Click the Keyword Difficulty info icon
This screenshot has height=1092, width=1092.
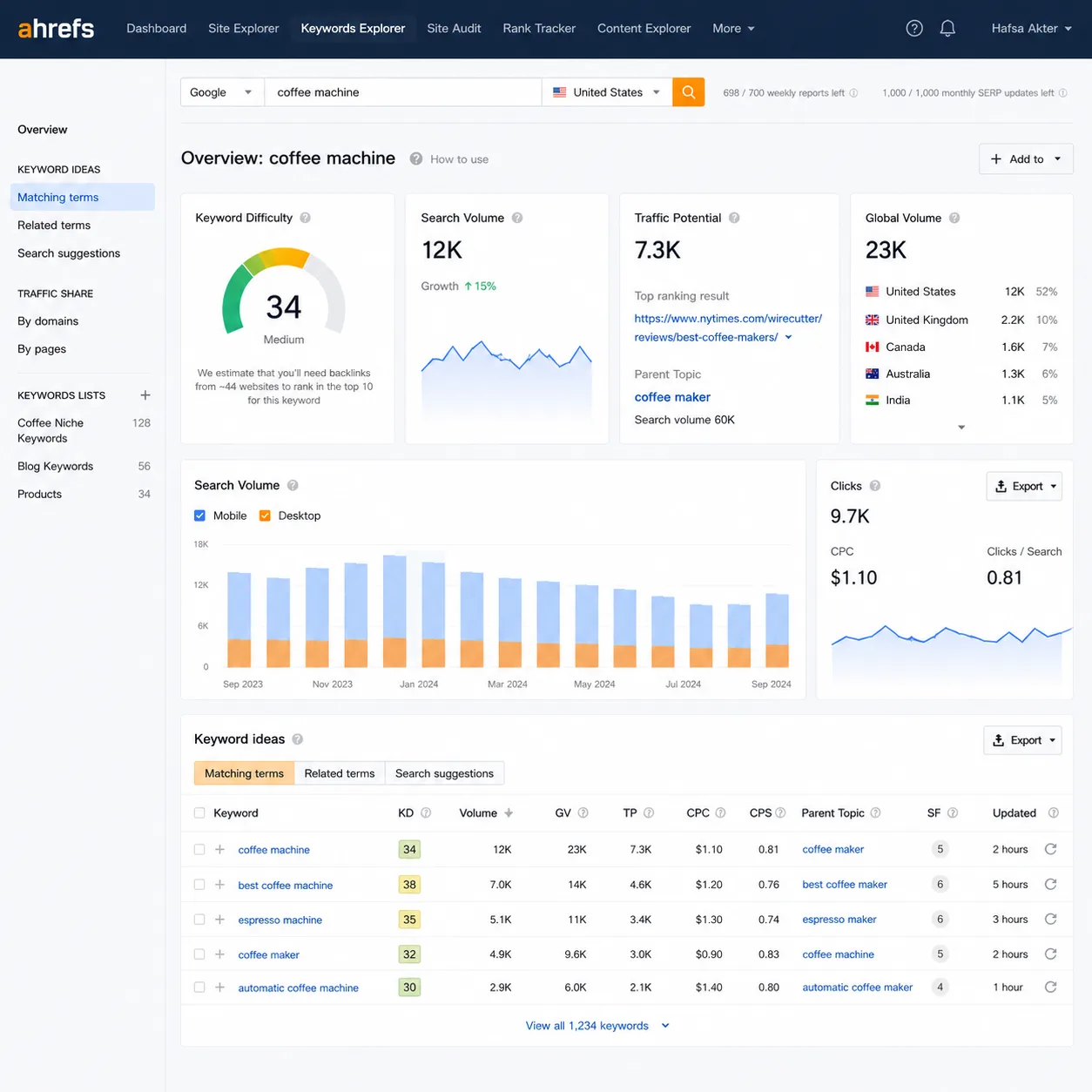click(x=305, y=218)
